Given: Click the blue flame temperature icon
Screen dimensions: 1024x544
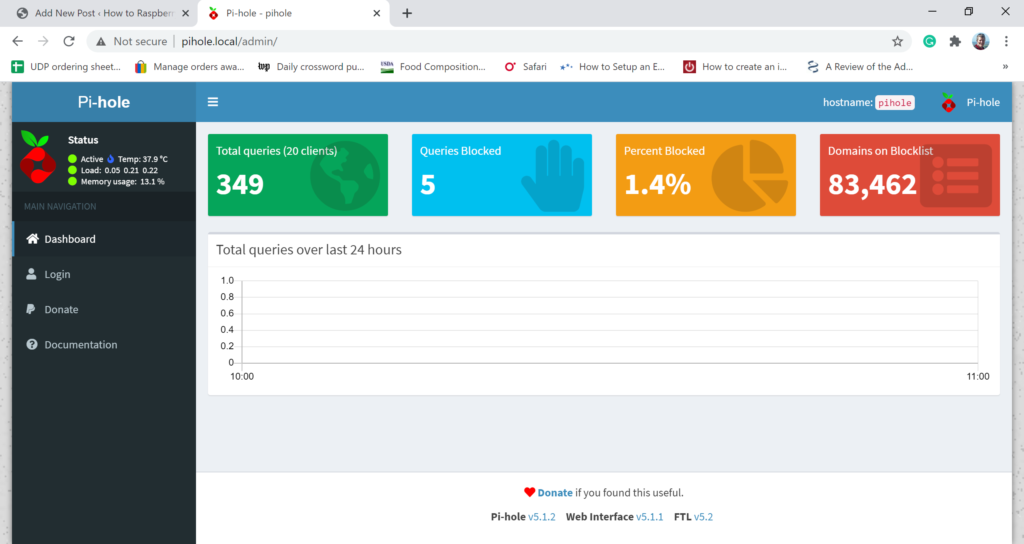Looking at the screenshot, I should (x=110, y=159).
